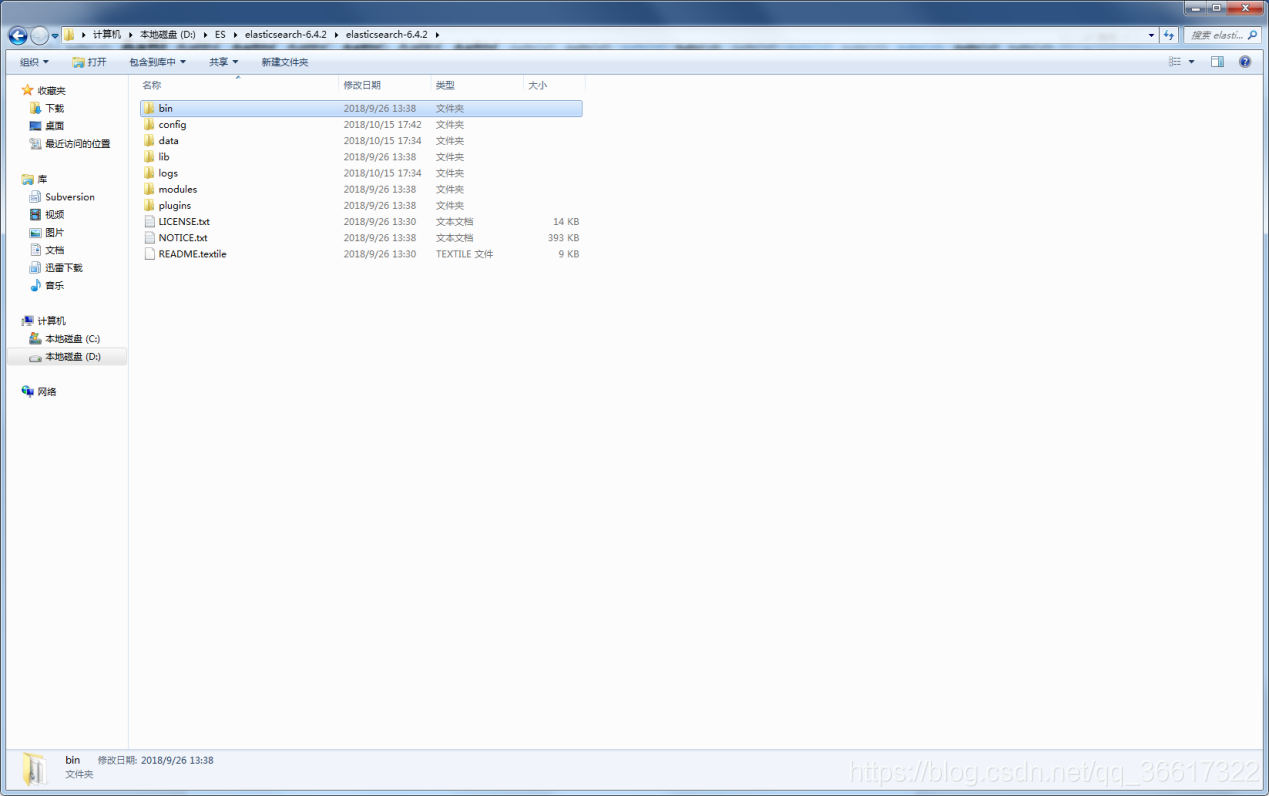Open 本地磁盘 (D:) in navigation pane
The height and width of the screenshot is (796, 1269).
(x=72, y=357)
